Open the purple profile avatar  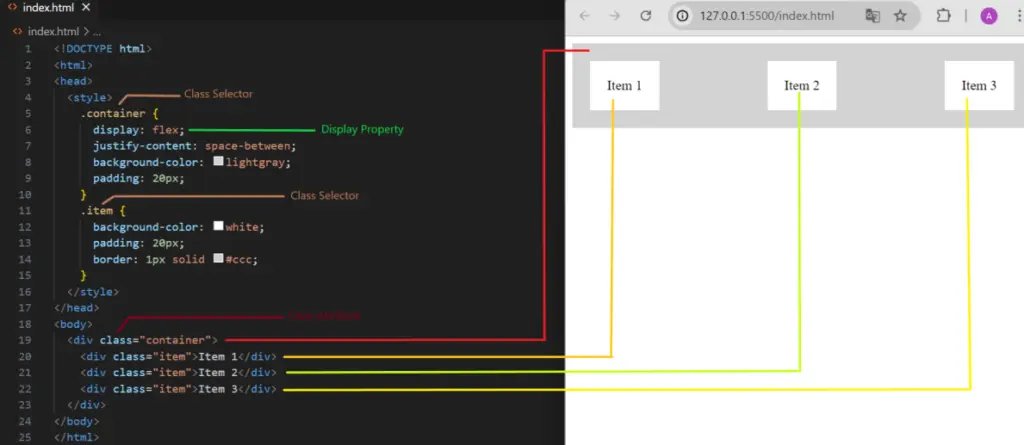[x=989, y=16]
